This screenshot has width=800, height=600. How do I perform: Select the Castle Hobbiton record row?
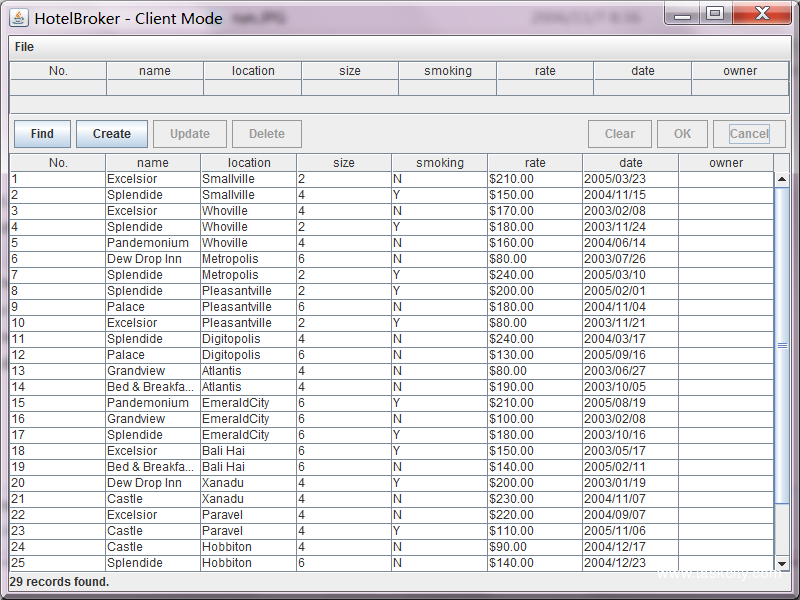(x=150, y=547)
